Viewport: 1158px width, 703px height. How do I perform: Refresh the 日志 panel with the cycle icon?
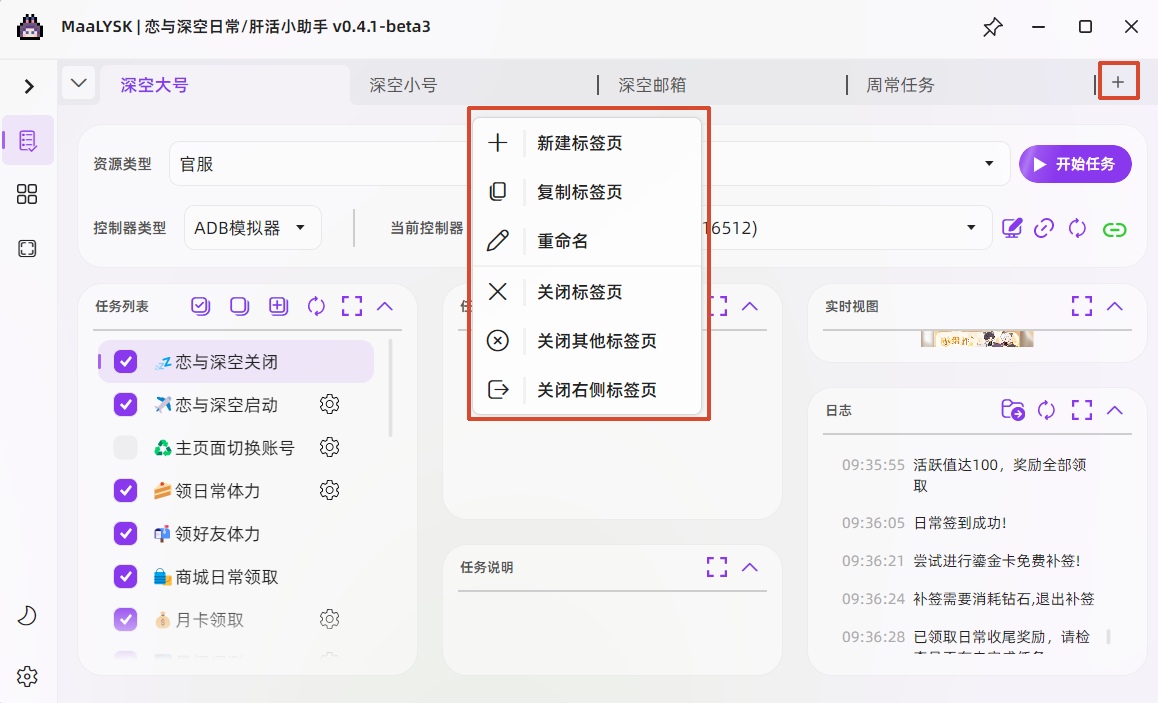point(1046,410)
